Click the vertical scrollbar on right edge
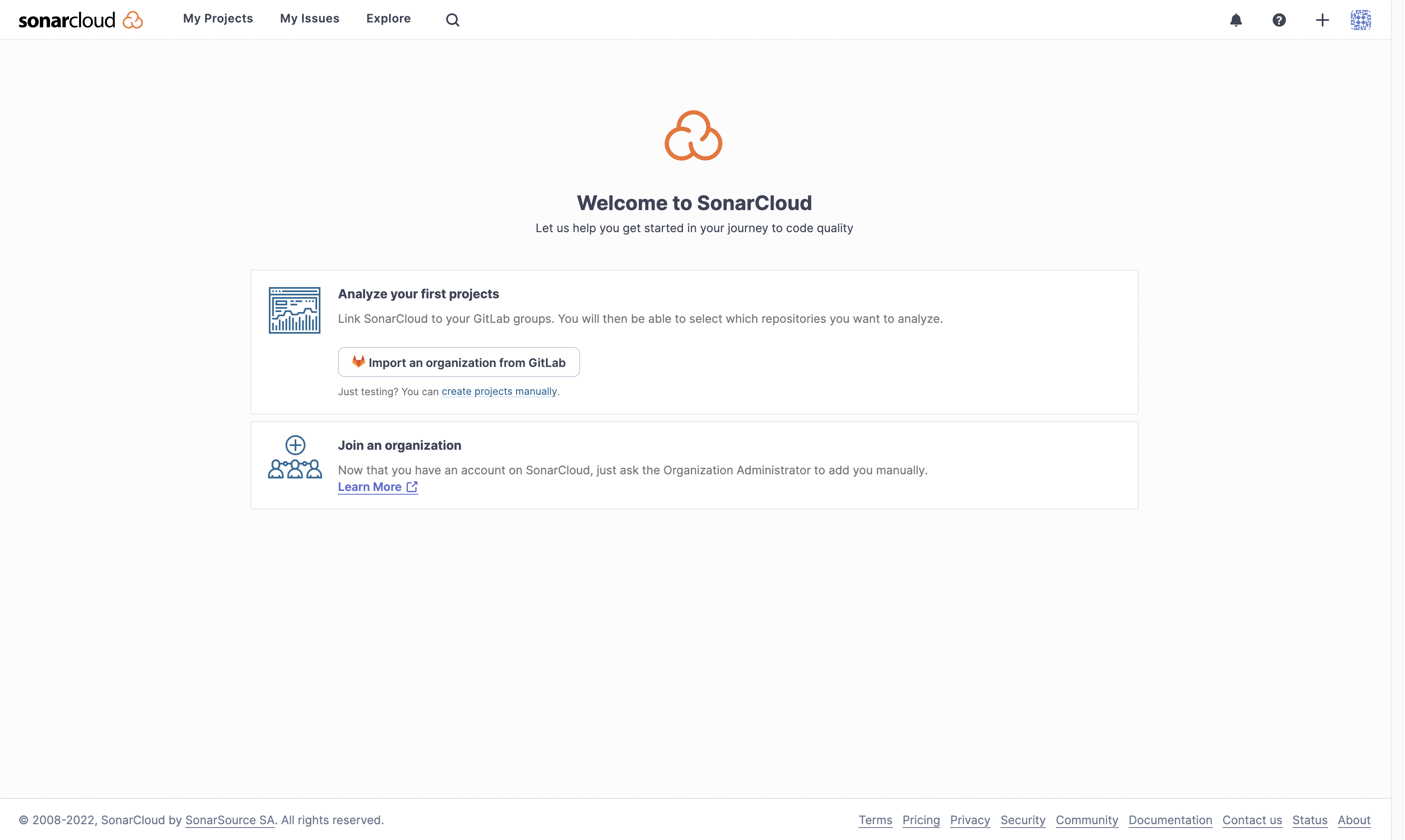The image size is (1405, 840). click(1398, 420)
